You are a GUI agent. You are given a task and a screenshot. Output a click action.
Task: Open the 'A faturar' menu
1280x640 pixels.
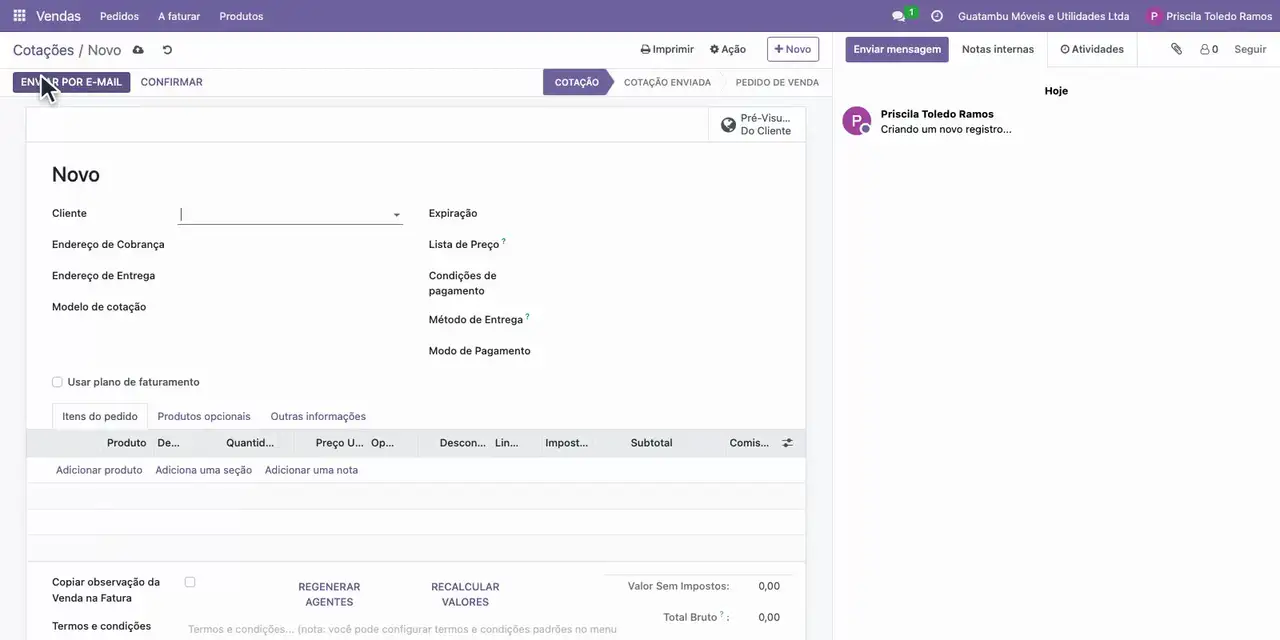[x=179, y=16]
